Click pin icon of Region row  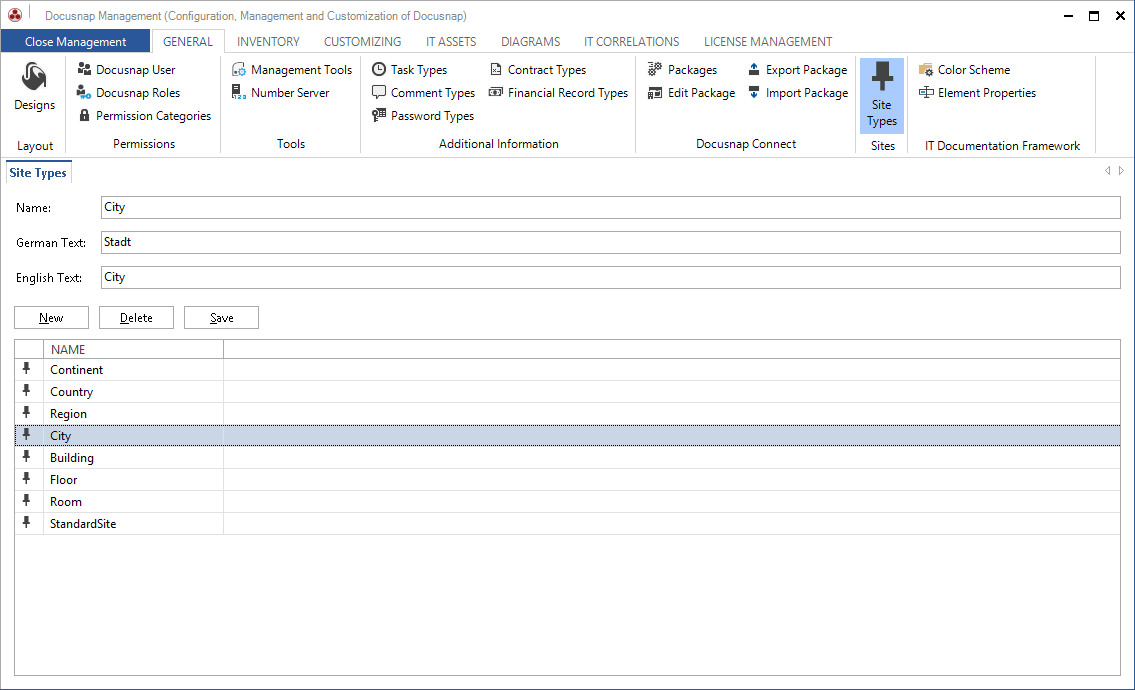27,413
